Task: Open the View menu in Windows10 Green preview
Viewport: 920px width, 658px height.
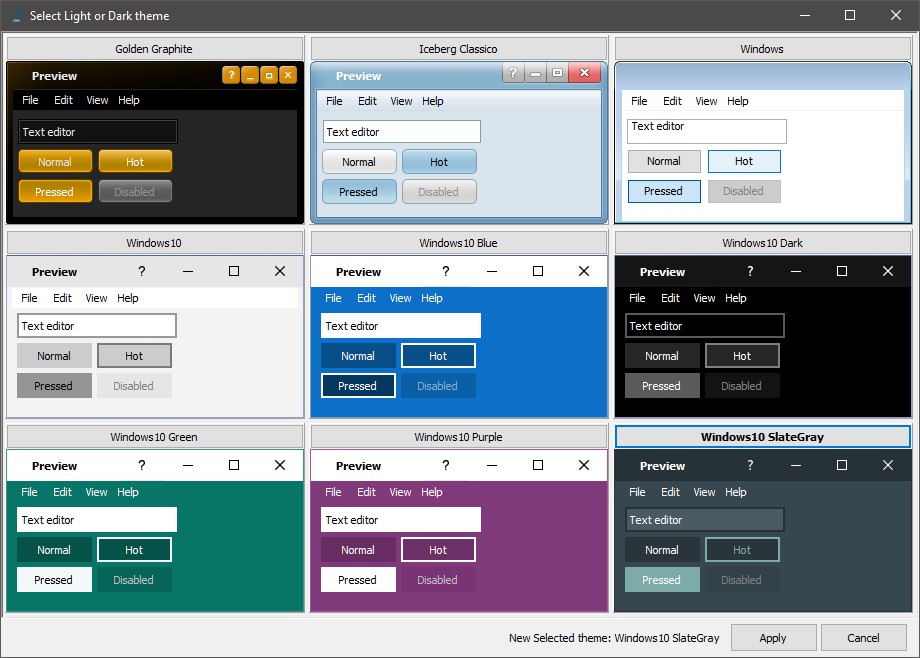Action: 96,492
